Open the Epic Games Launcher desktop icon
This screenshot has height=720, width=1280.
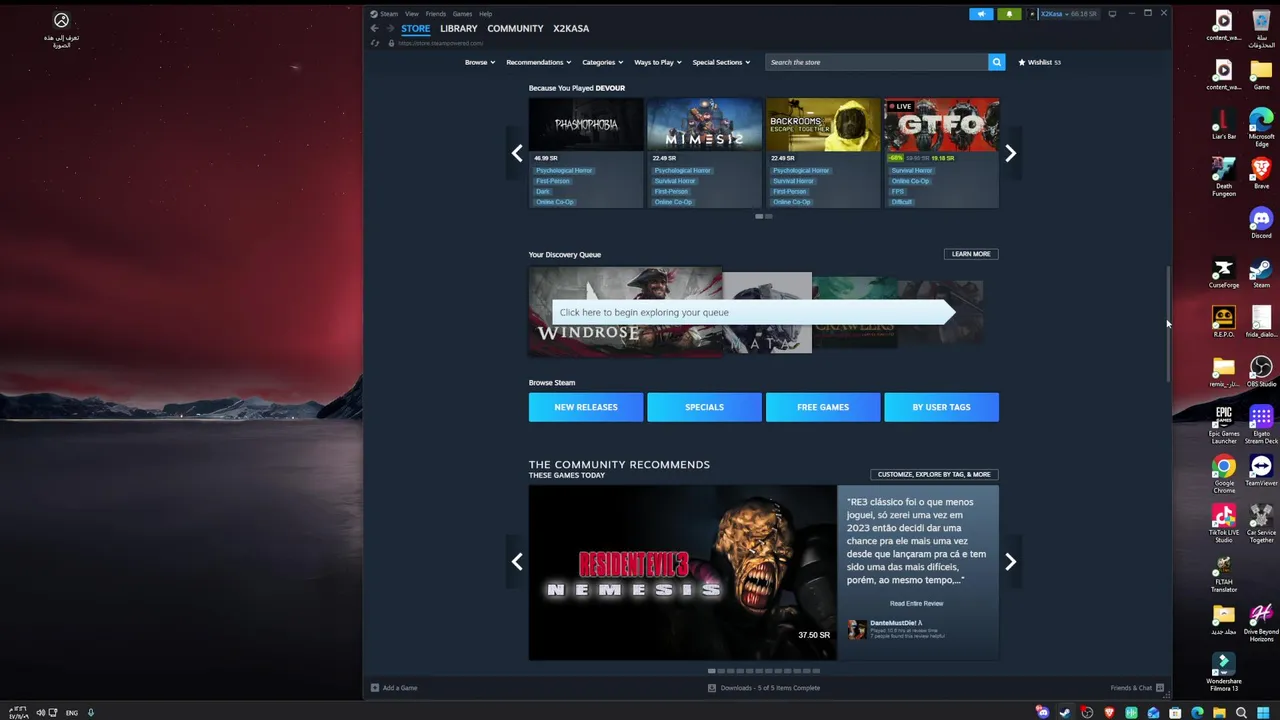point(1224,424)
